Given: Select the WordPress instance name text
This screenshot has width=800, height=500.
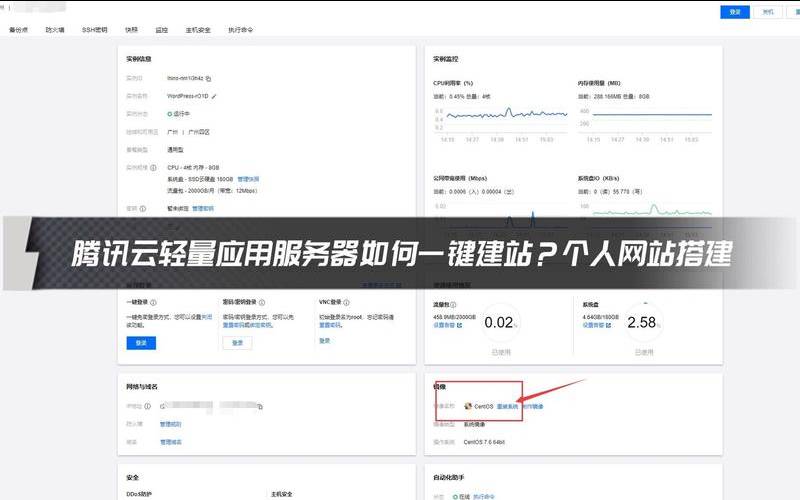Looking at the screenshot, I should 187,96.
